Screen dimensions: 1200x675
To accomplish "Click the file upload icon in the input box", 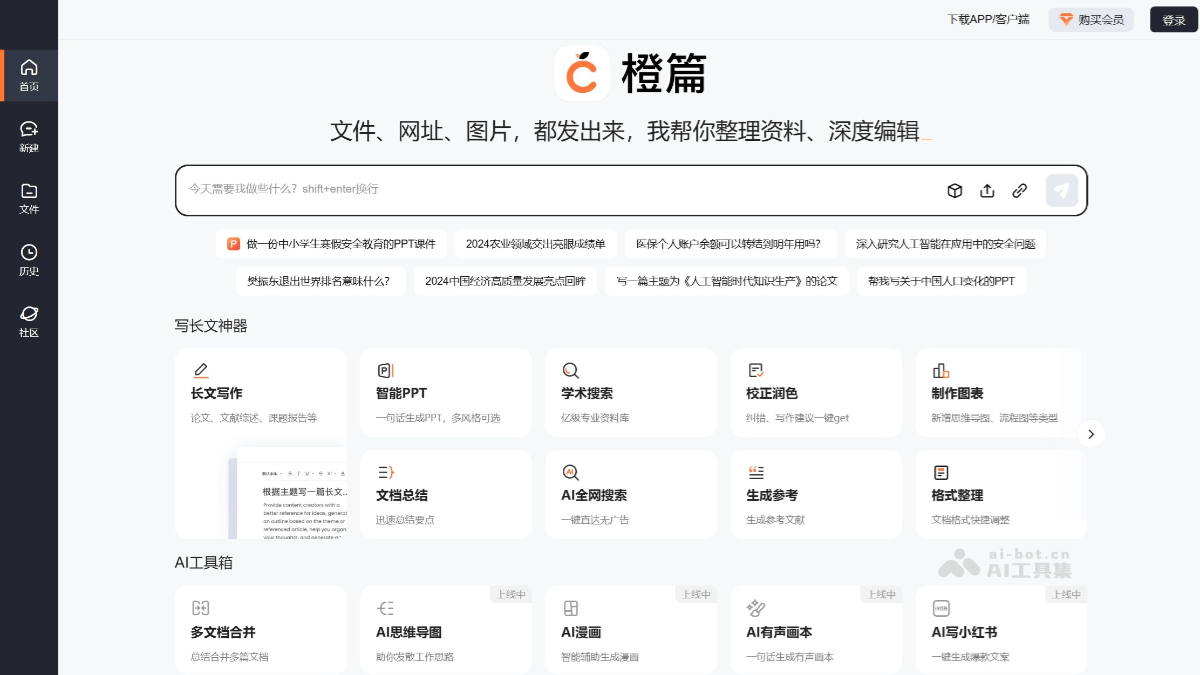I will click(x=987, y=190).
